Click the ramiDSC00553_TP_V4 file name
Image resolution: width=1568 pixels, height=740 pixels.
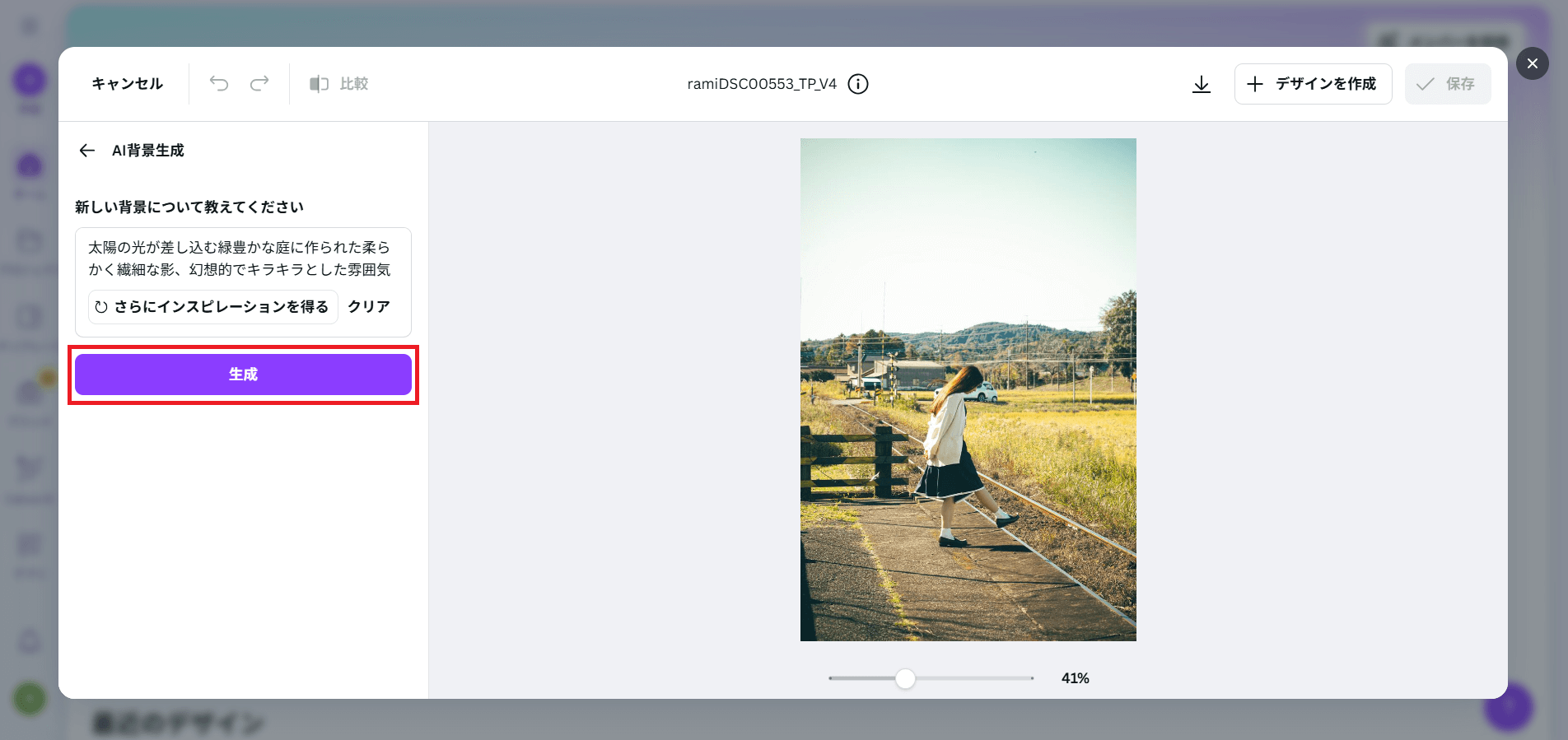pos(762,84)
